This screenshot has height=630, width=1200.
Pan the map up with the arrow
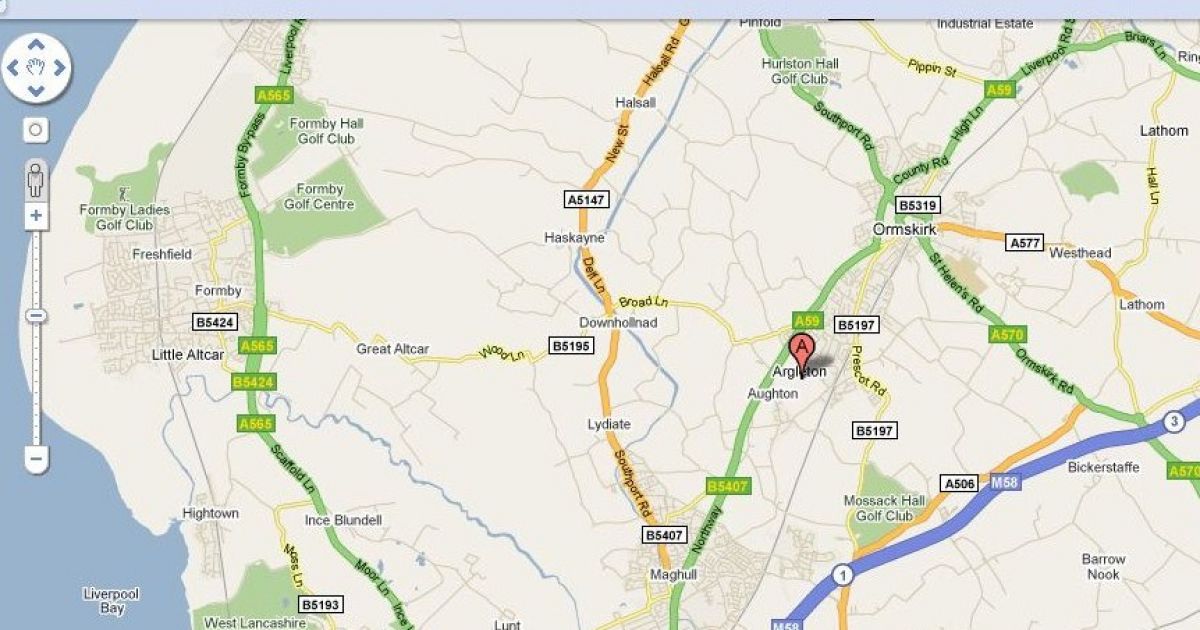(36, 46)
